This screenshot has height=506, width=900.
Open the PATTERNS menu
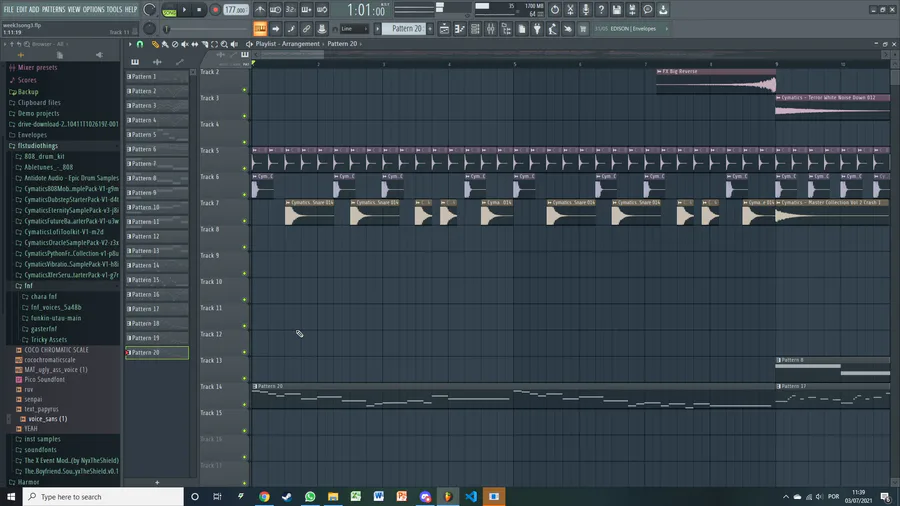[53, 10]
